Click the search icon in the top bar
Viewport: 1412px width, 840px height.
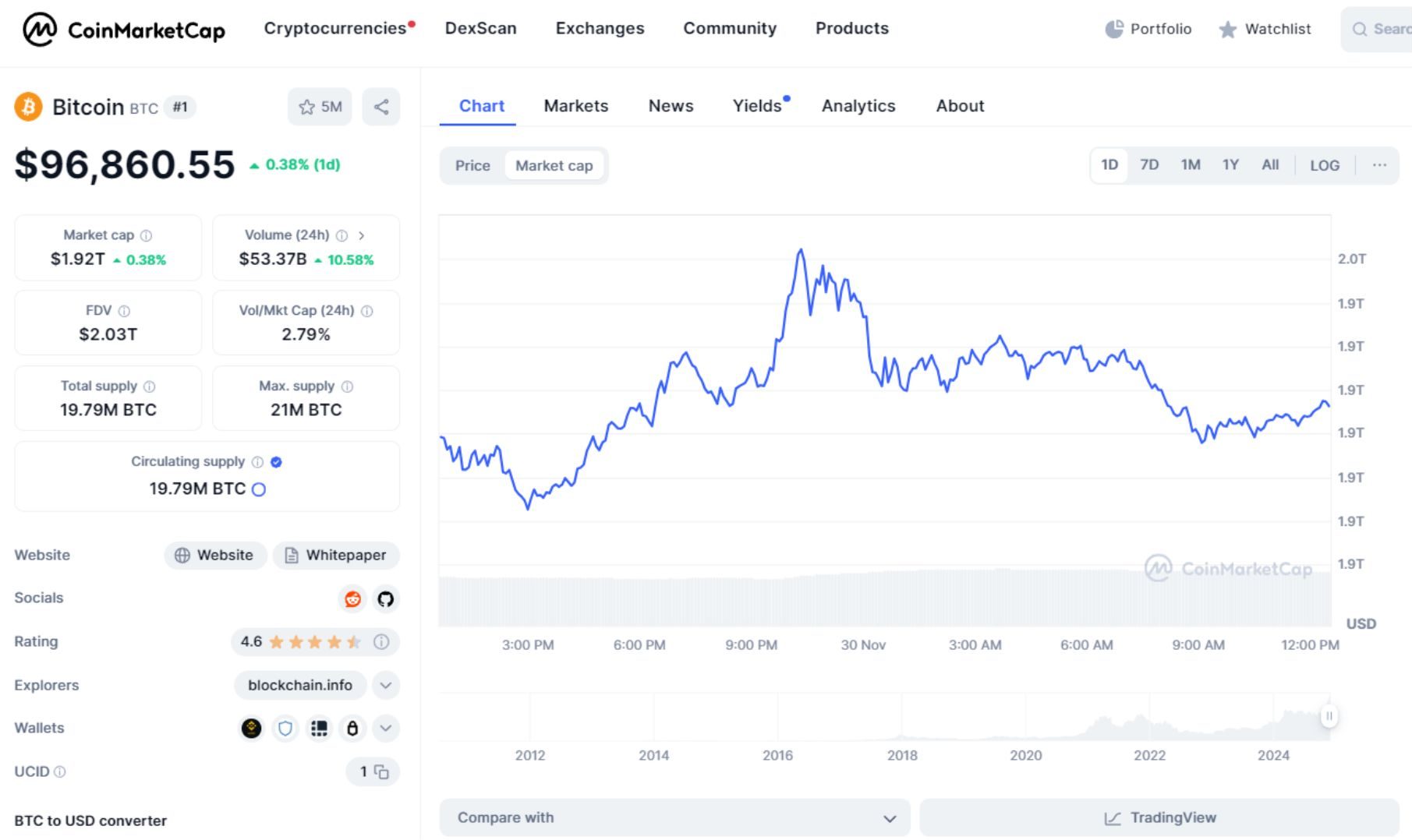point(1361,29)
